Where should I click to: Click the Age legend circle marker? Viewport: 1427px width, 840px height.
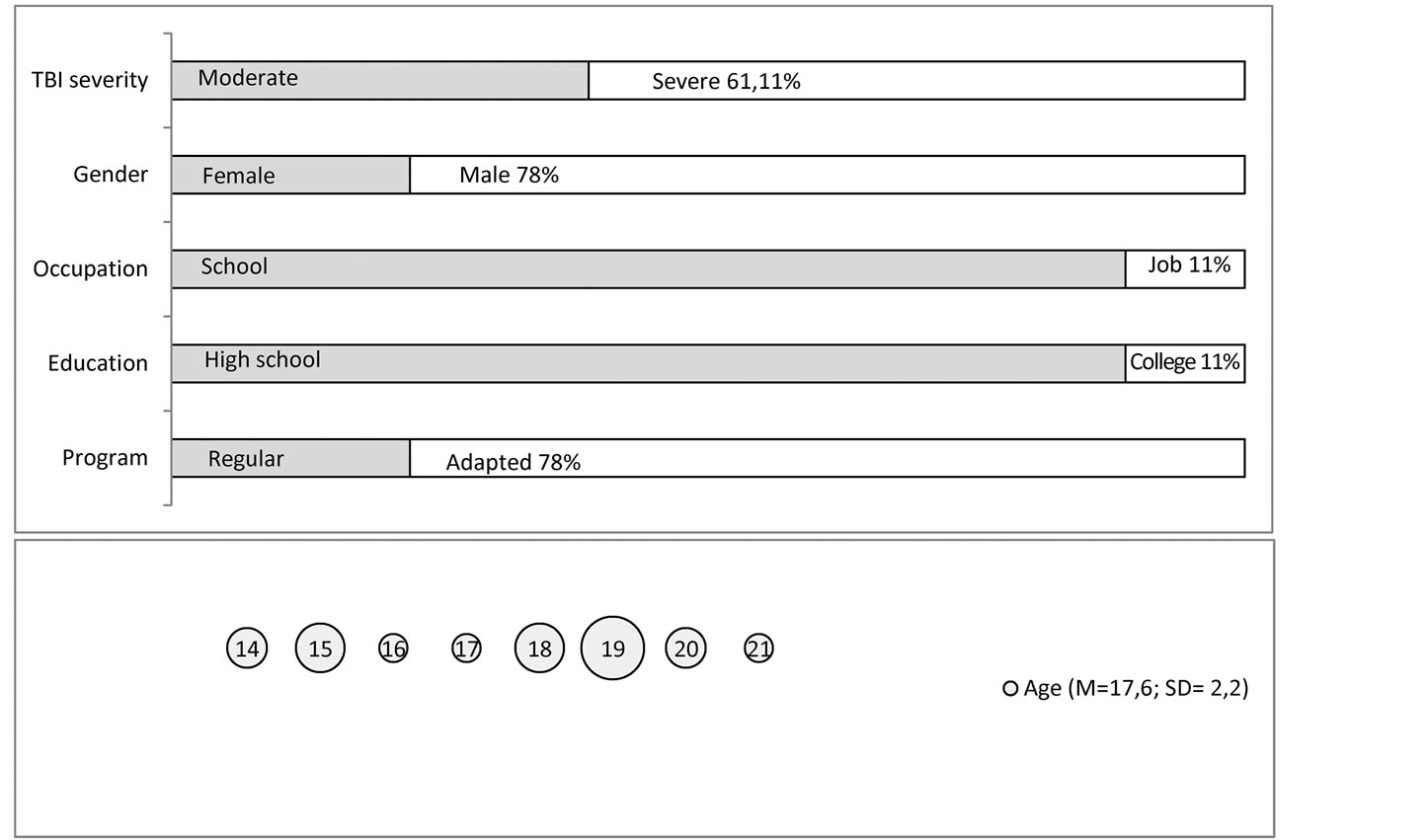pos(1010,689)
